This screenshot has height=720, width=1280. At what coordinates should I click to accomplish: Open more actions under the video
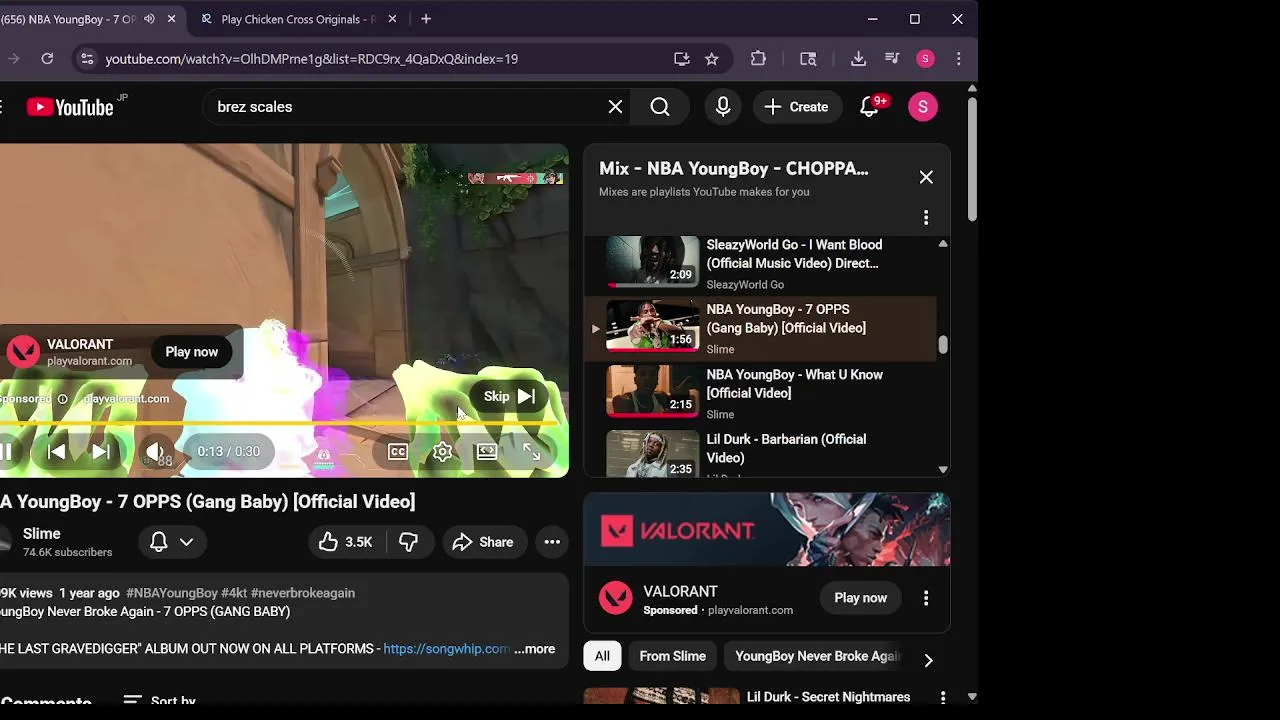click(x=552, y=542)
